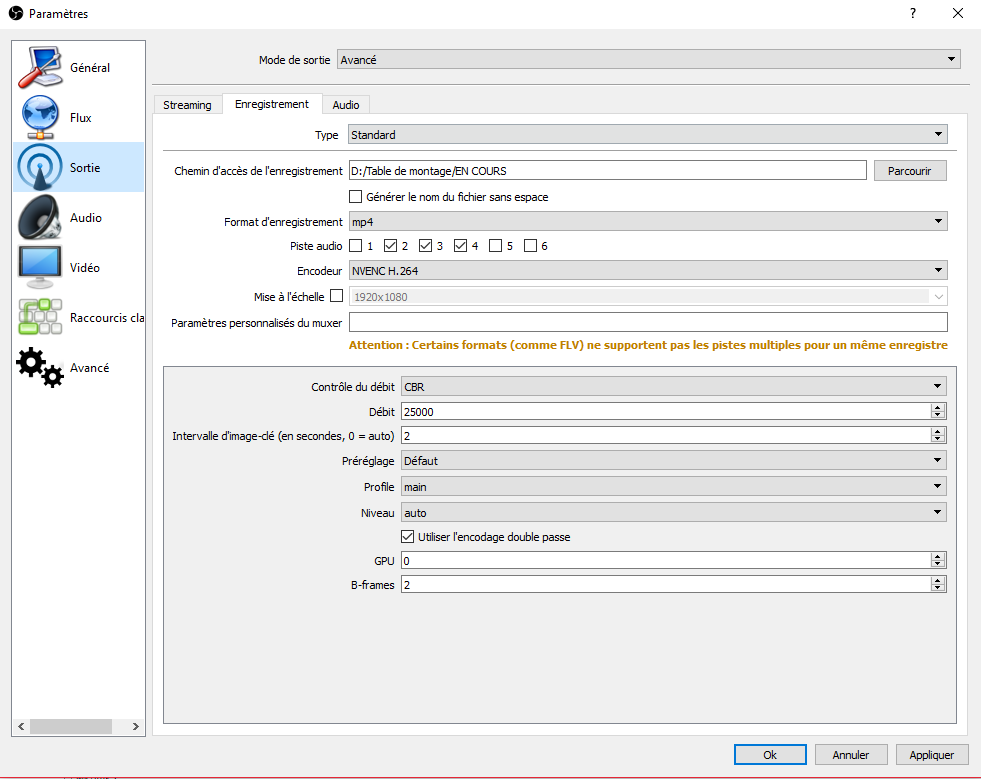Increase GPU value with up arrow
This screenshot has height=779, width=981.
coord(938,556)
